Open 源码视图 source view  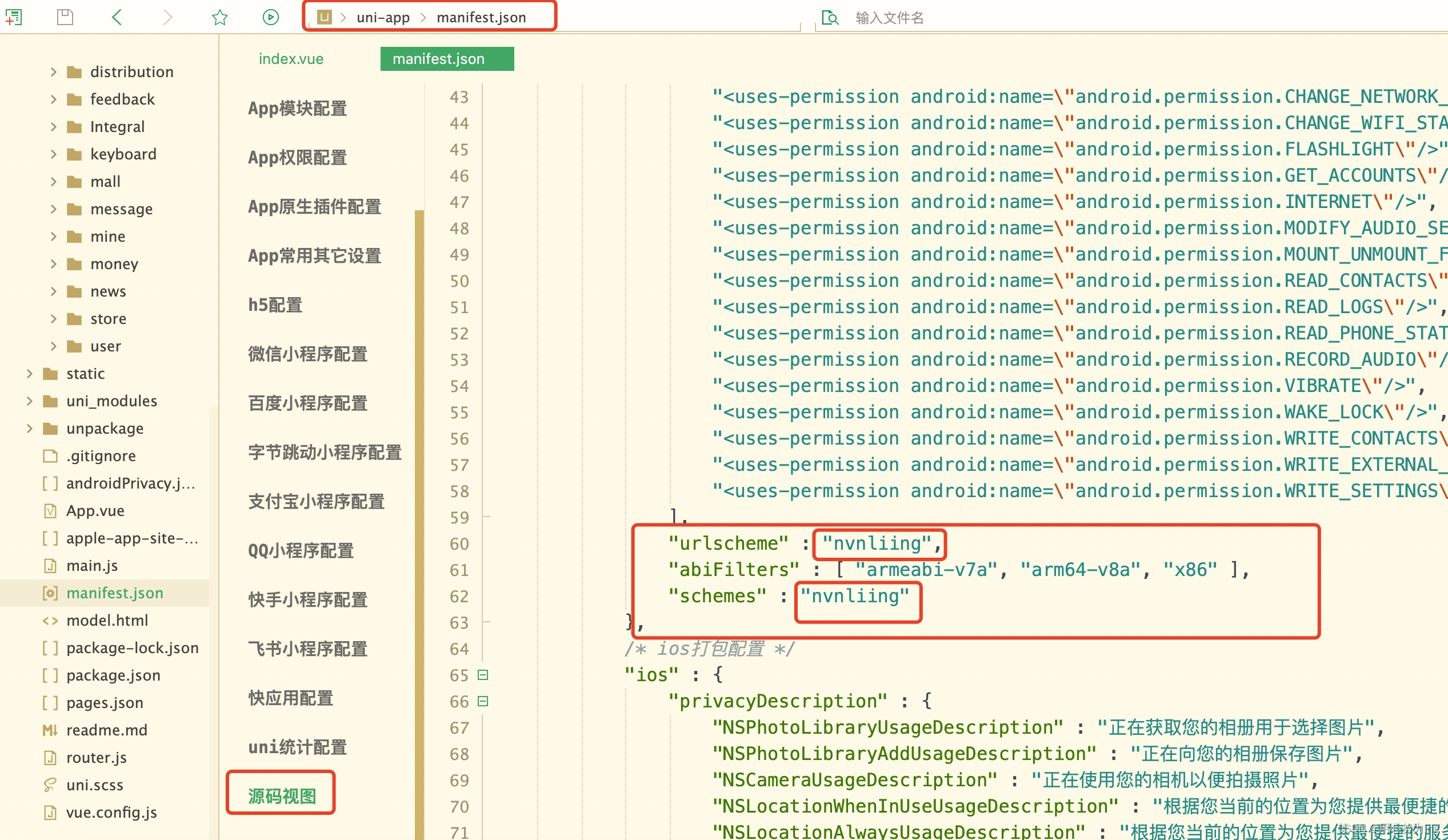[x=282, y=796]
